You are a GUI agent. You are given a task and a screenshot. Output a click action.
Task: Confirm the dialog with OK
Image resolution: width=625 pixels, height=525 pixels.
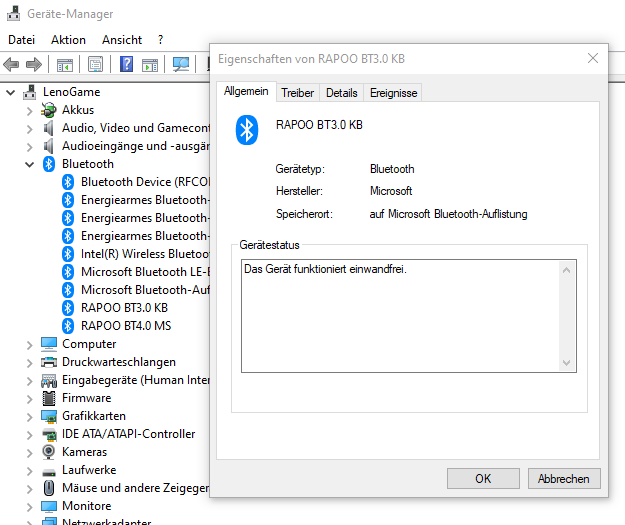pyautogui.click(x=483, y=478)
